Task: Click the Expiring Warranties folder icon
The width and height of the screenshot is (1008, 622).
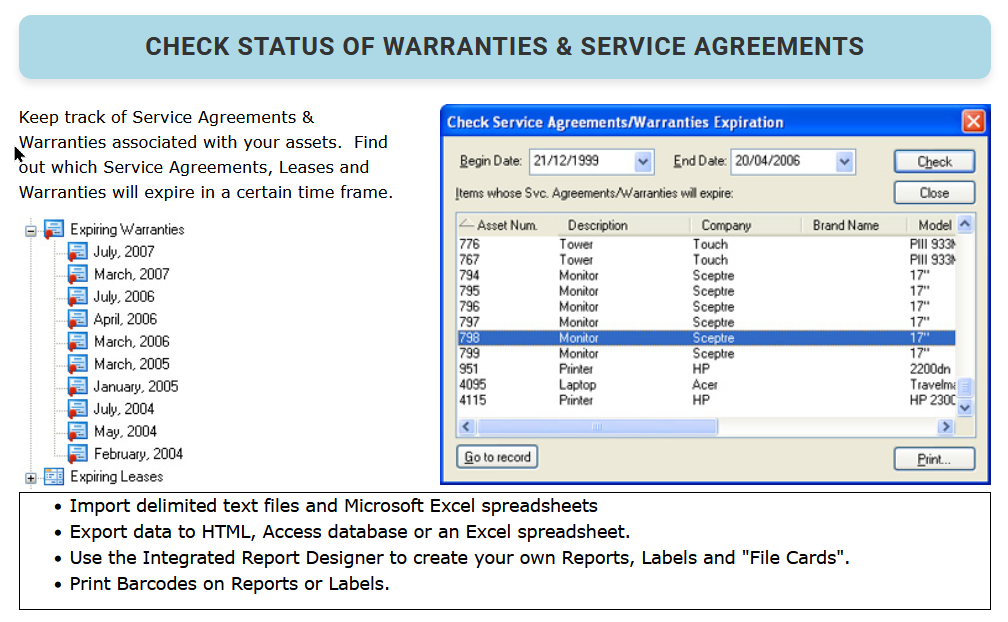Action: pyautogui.click(x=53, y=229)
